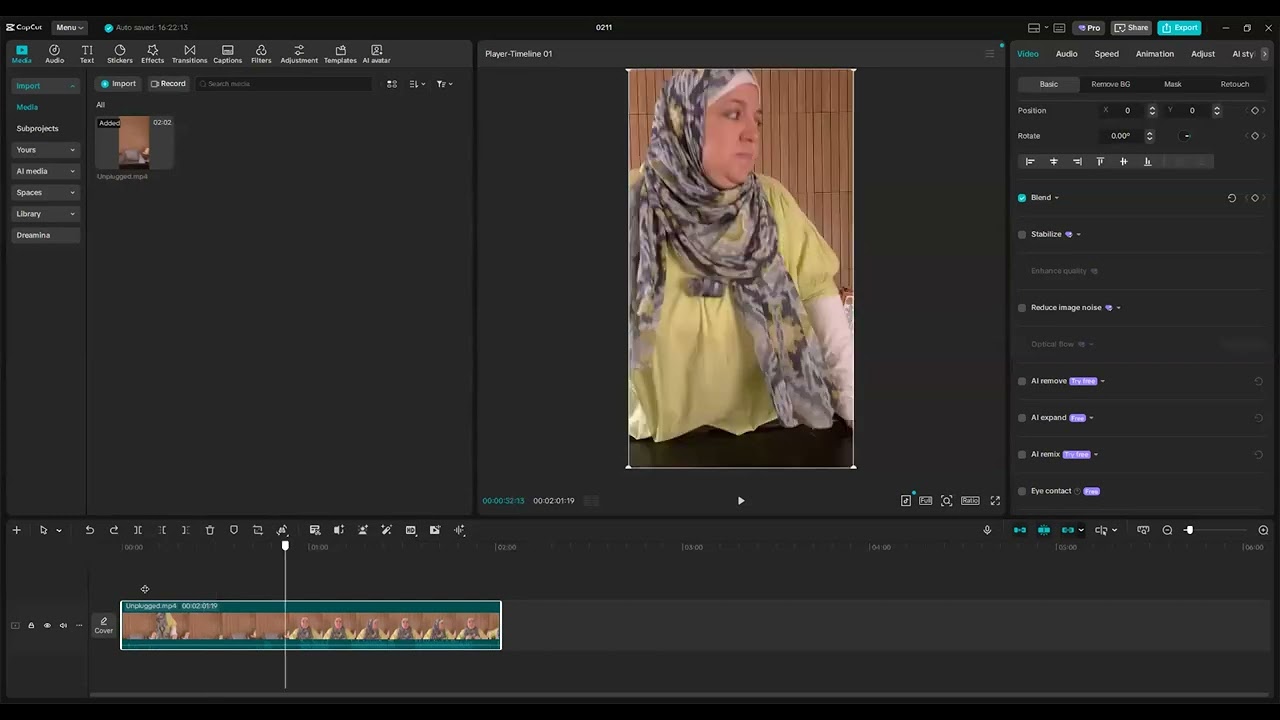Click the Export button
The height and width of the screenshot is (720, 1280).
(x=1179, y=27)
